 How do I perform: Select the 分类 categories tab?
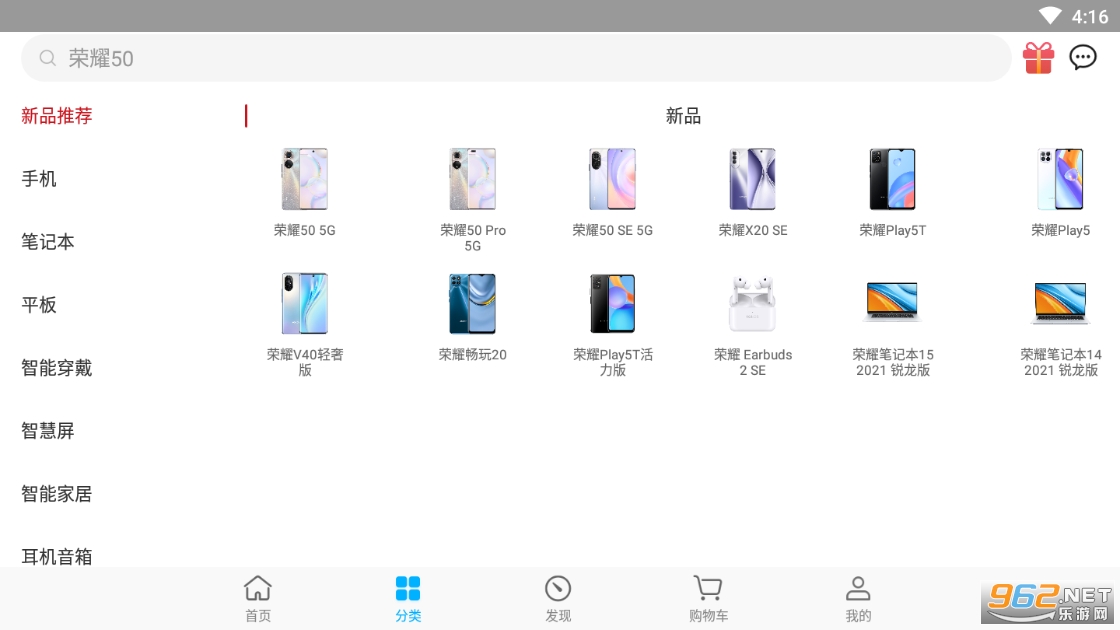[x=408, y=599]
